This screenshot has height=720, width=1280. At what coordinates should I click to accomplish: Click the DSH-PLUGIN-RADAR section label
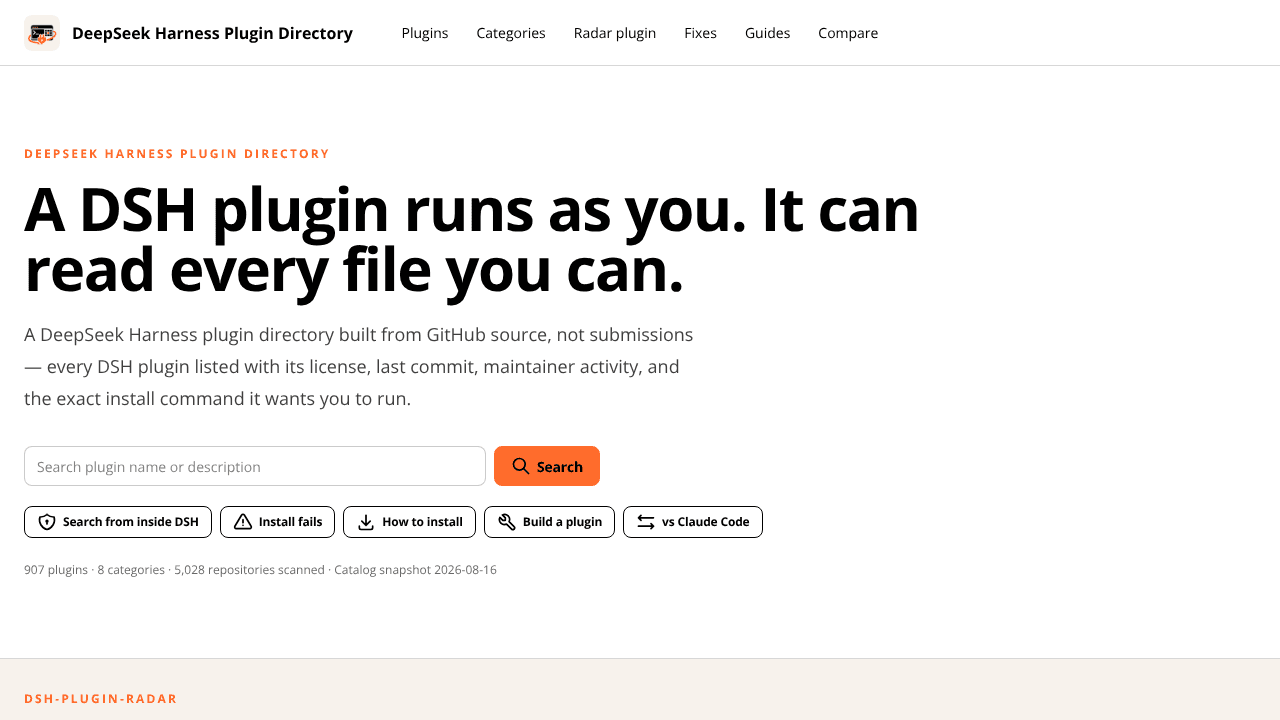(101, 699)
